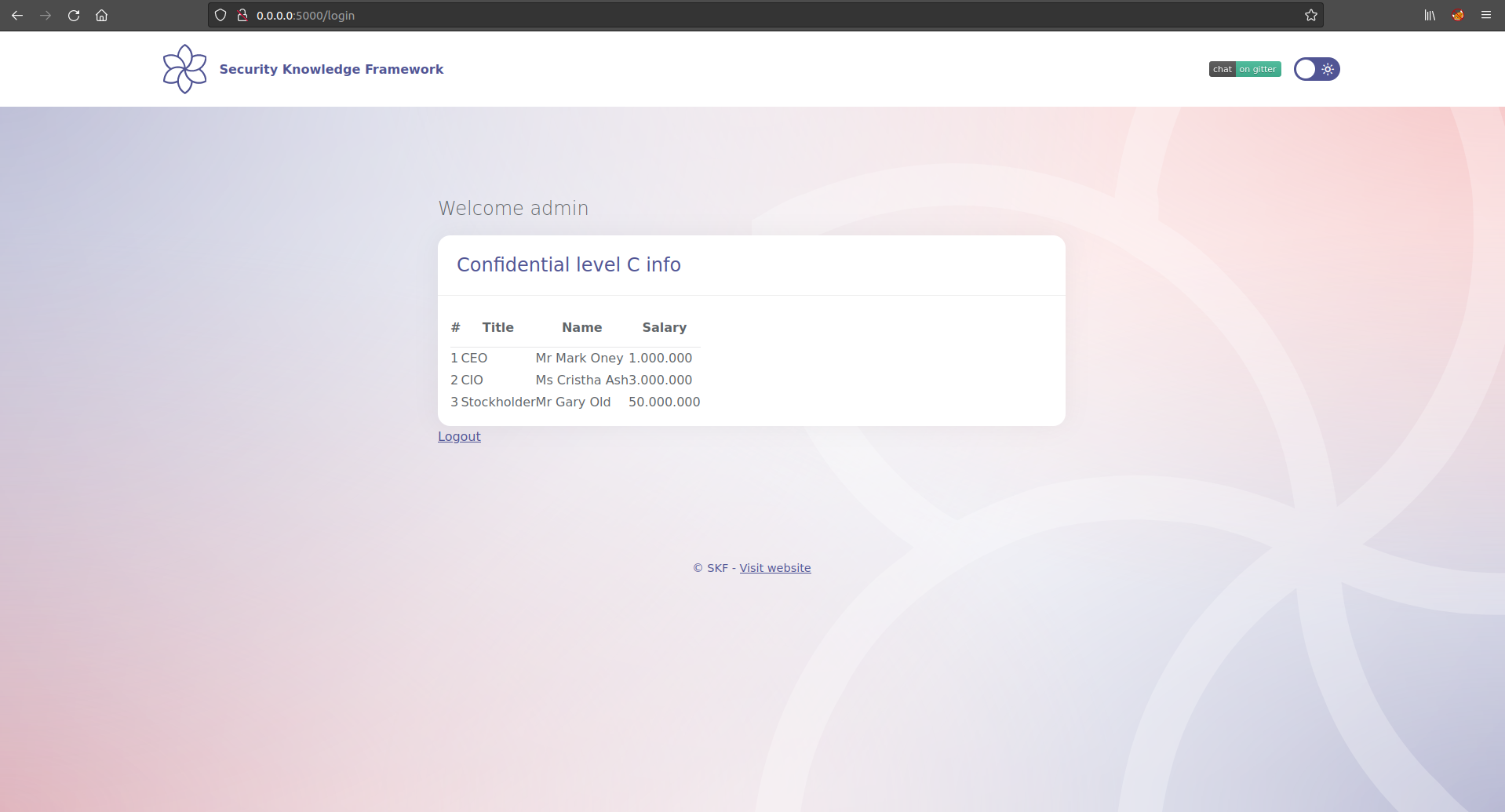Click the Security Knowledge Framework title

click(x=331, y=69)
